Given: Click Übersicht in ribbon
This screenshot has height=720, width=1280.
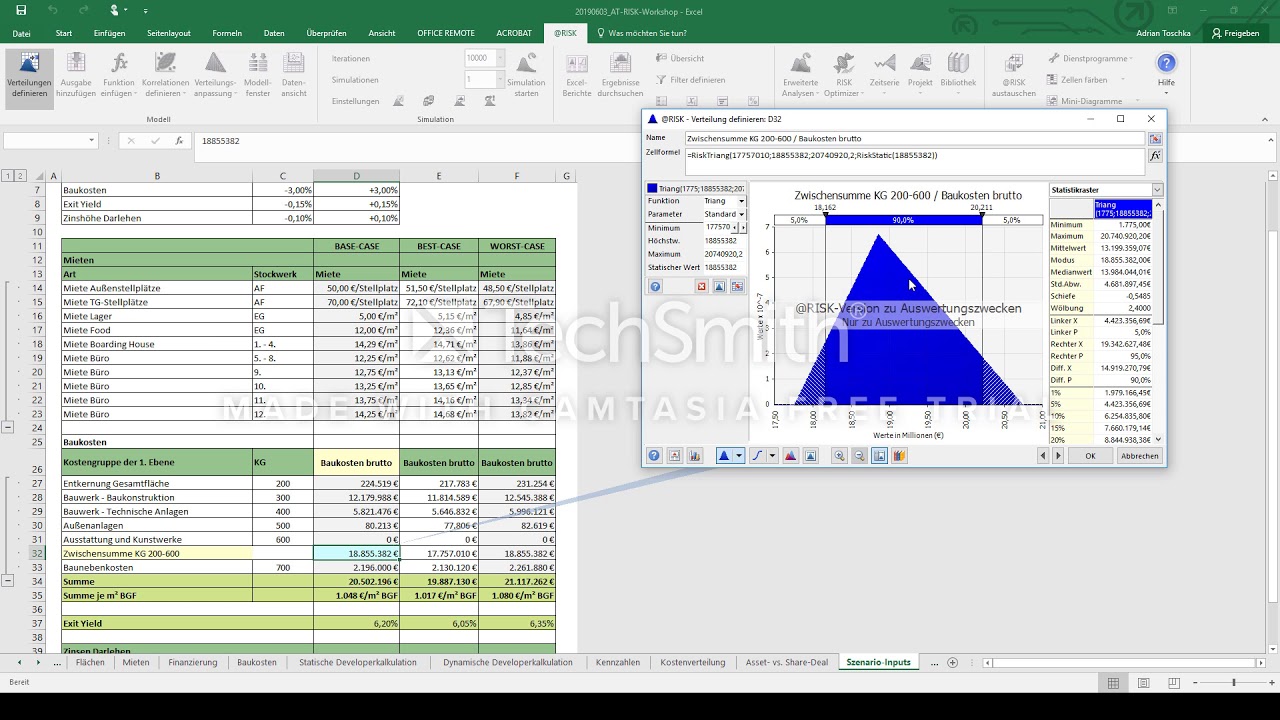Looking at the screenshot, I should 681,58.
